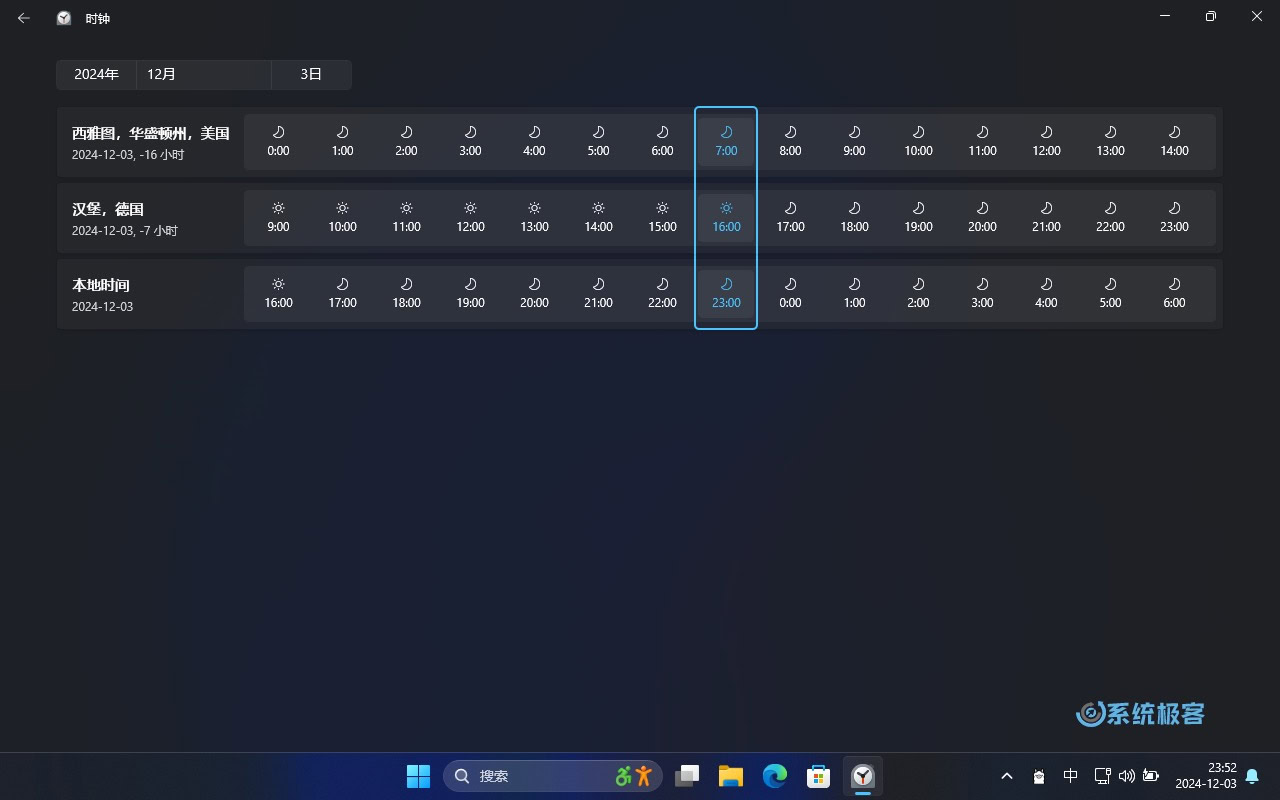Click moon icon above Hamburg 21:00
This screenshot has height=800, width=1280.
pyautogui.click(x=1046, y=208)
